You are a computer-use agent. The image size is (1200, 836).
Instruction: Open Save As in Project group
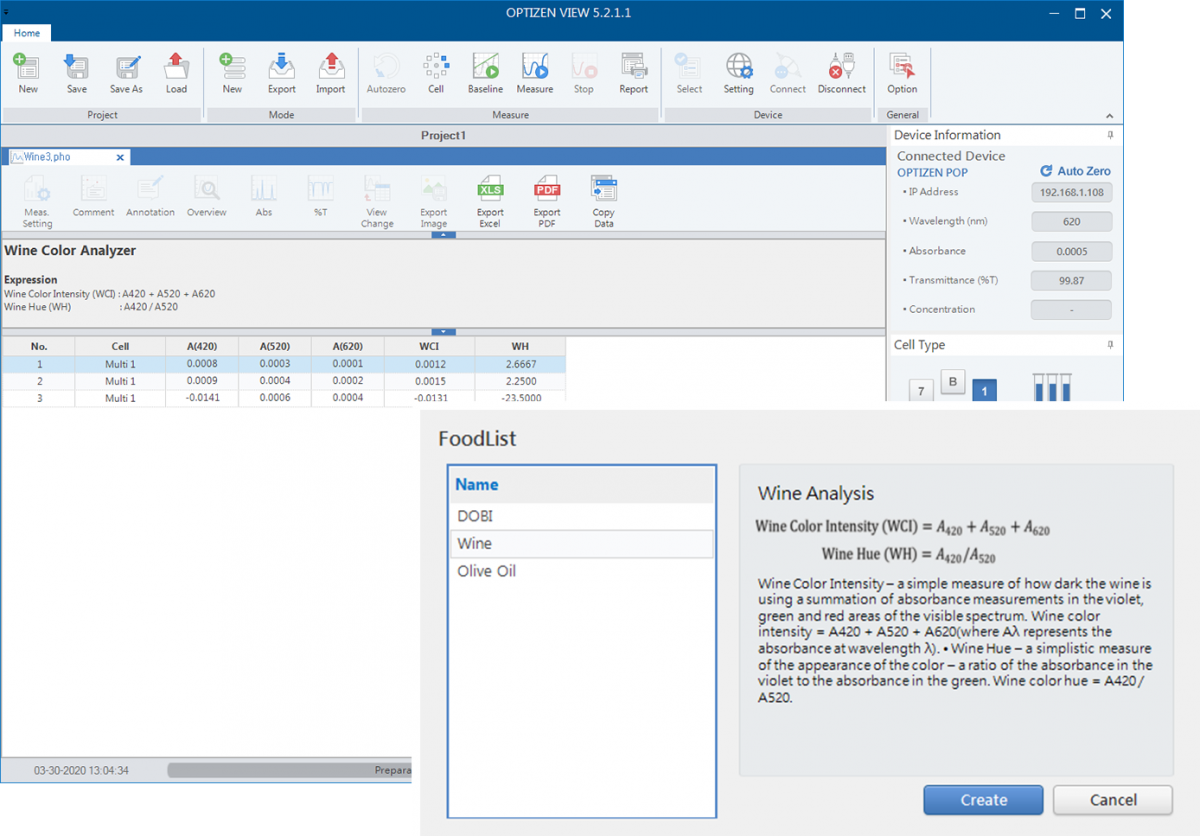pyautogui.click(x=126, y=74)
